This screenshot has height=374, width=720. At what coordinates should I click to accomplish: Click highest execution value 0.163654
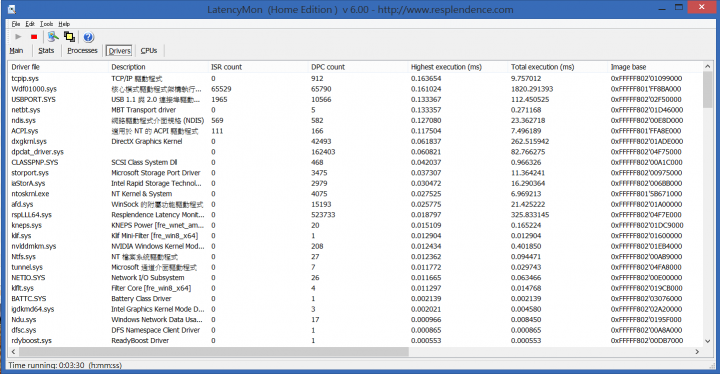click(x=426, y=79)
